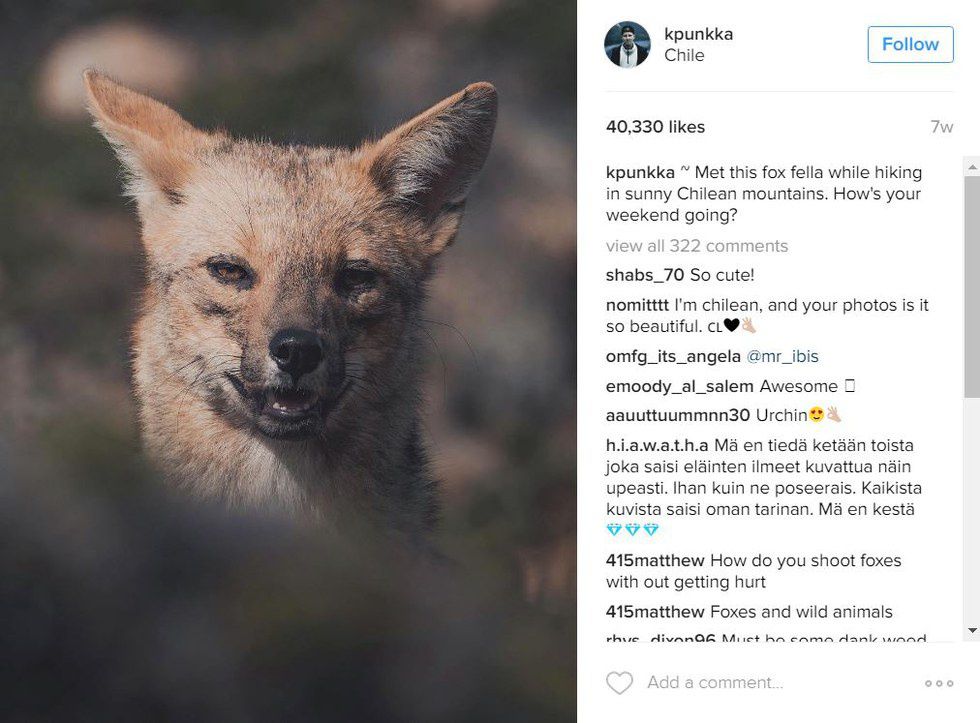Visit omfg_its_angela's profile
Image resolution: width=980 pixels, height=723 pixels.
tap(672, 356)
